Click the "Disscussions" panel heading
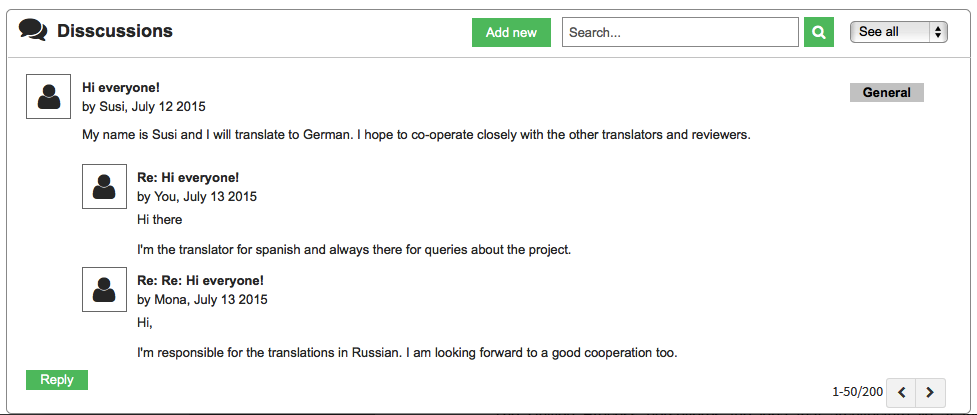This screenshot has width=977, height=415. pyautogui.click(x=115, y=31)
